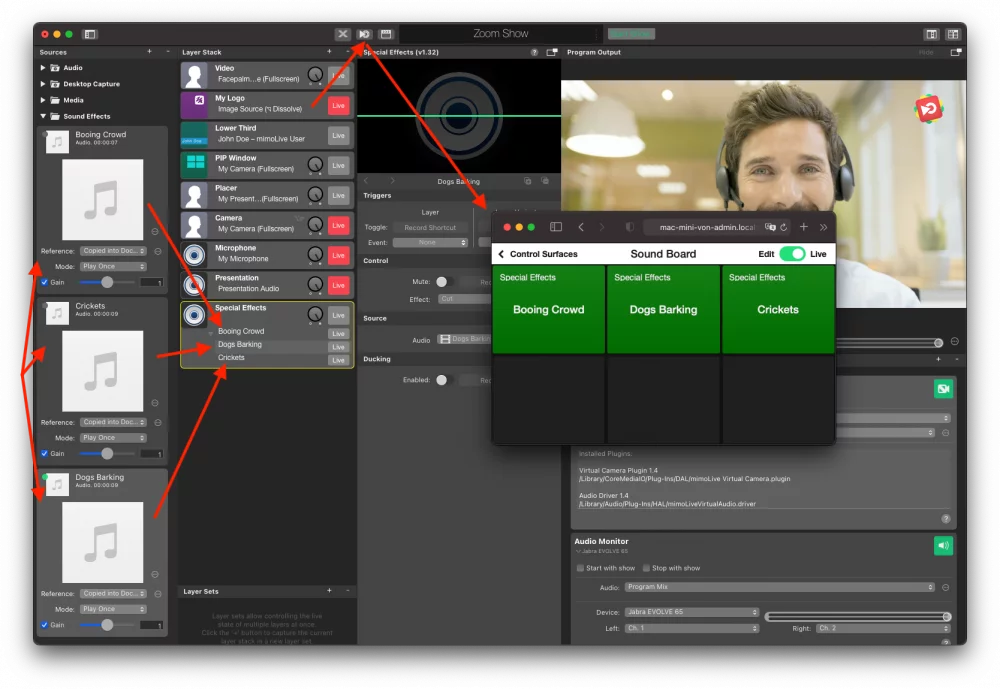Viewport: 1000px width, 689px height.
Task: Click the Booing Crowd music note thumbnail
Action: [x=102, y=200]
